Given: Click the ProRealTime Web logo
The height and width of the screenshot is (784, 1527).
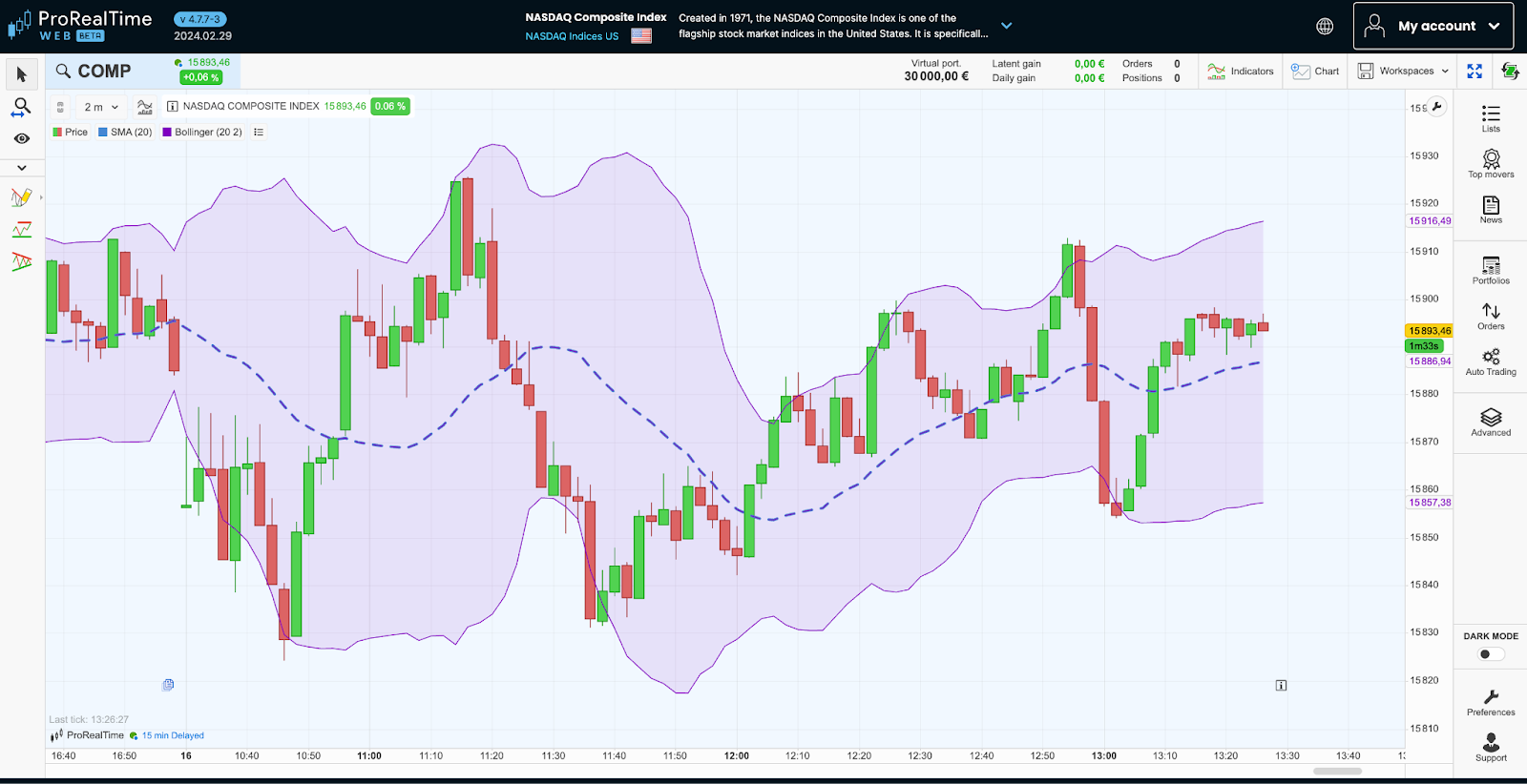Looking at the screenshot, I should click(x=80, y=26).
